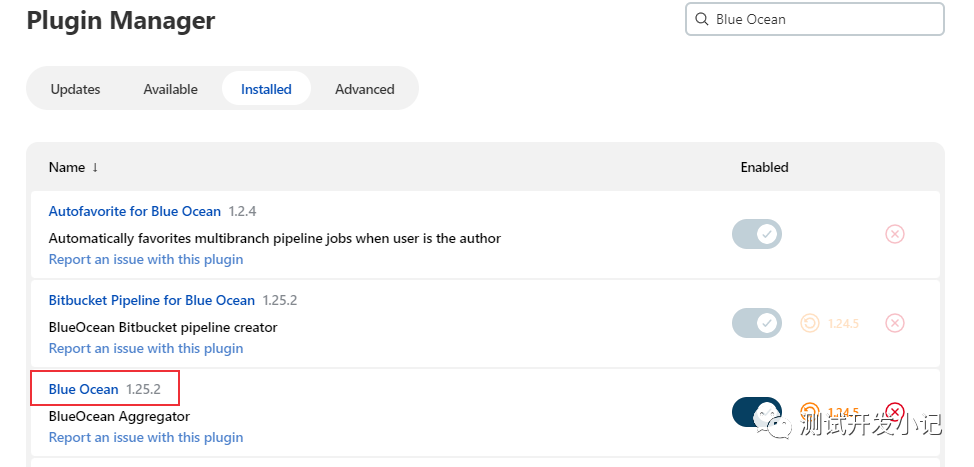Toggle Autofavorite for Blue Ocean enabled switch
The width and height of the screenshot is (974, 467).
point(757,234)
